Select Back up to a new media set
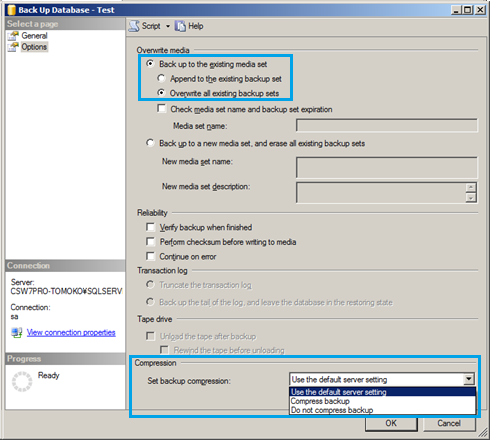The height and width of the screenshot is (440, 490). (150, 143)
